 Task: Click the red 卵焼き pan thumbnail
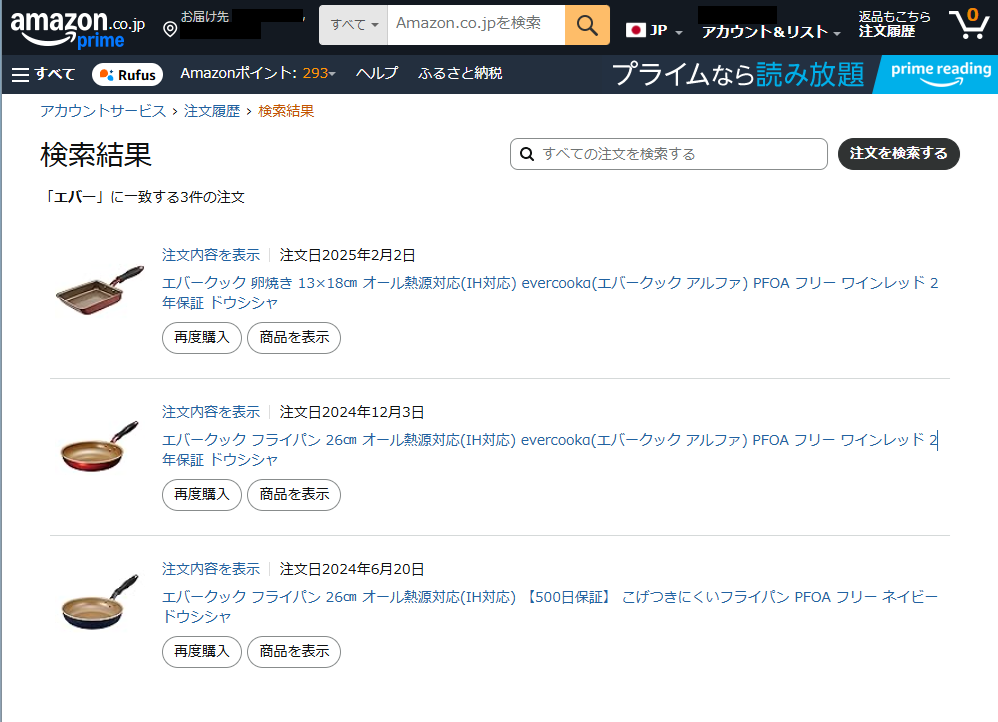click(100, 290)
